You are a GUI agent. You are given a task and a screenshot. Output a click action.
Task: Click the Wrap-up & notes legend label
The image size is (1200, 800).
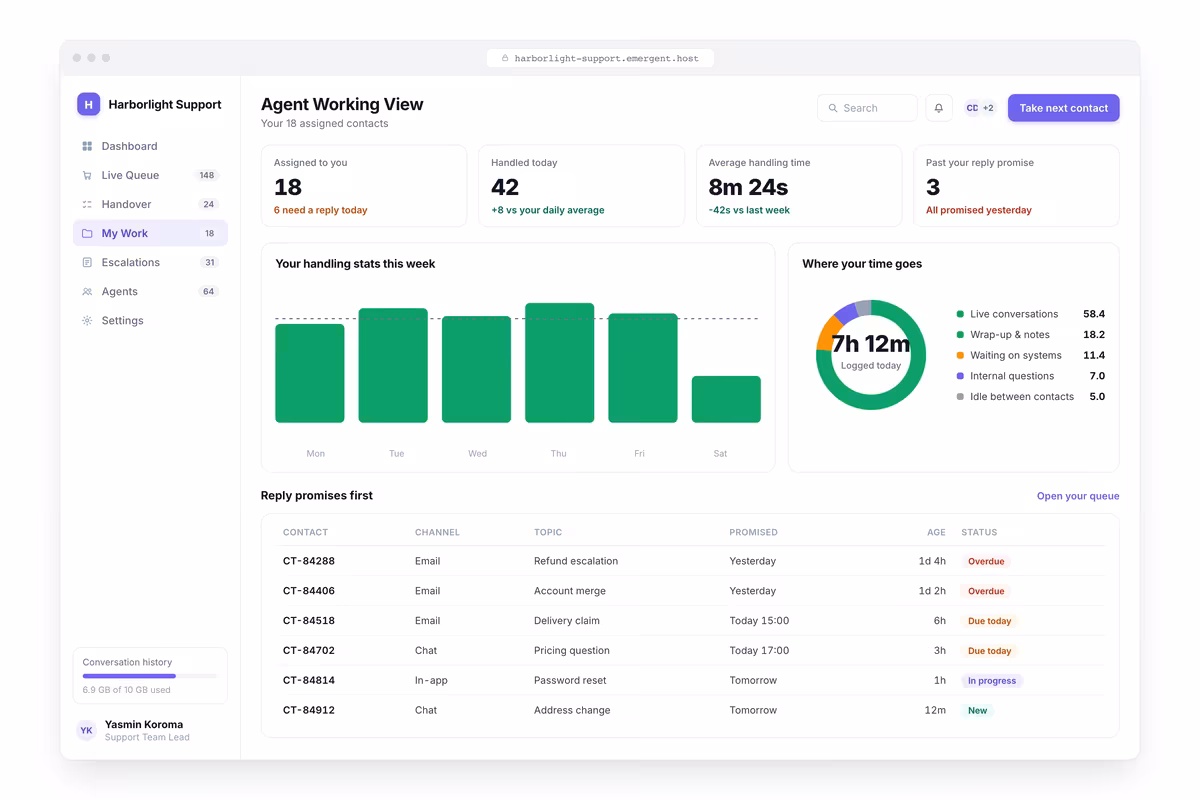click(1010, 335)
